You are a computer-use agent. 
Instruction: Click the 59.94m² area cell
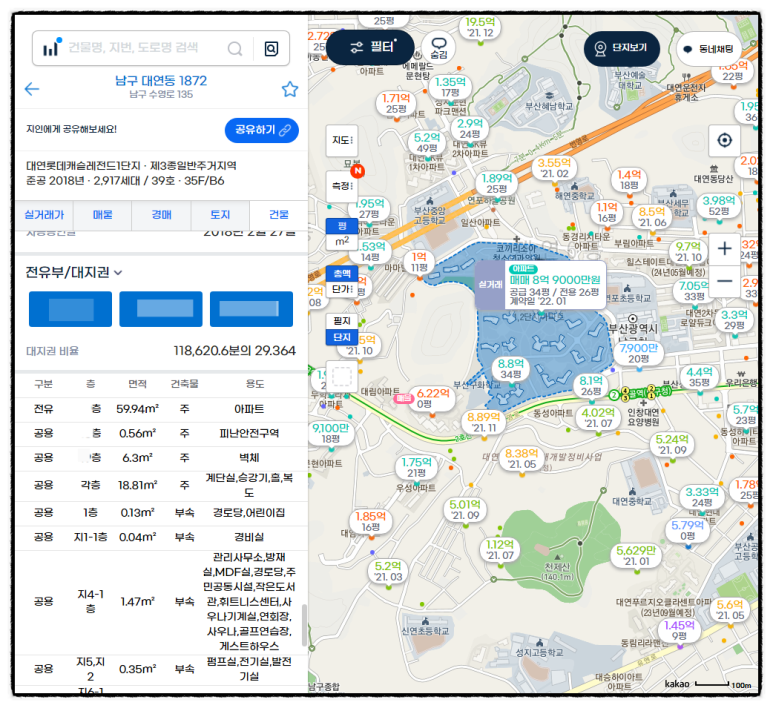pos(138,409)
